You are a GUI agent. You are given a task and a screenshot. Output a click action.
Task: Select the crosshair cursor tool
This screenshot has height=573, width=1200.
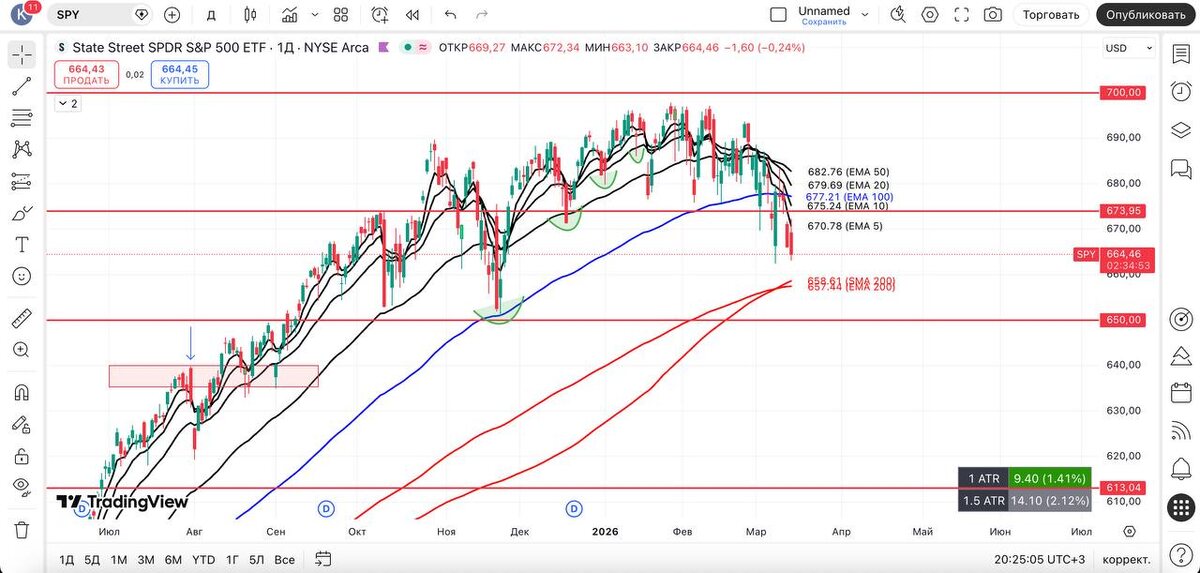pyautogui.click(x=21, y=56)
